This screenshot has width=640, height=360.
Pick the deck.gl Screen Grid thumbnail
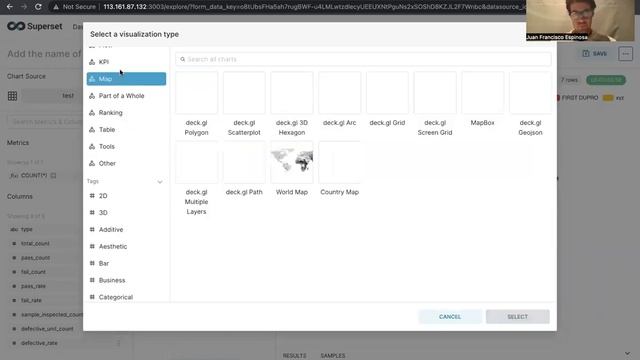tap(435, 93)
